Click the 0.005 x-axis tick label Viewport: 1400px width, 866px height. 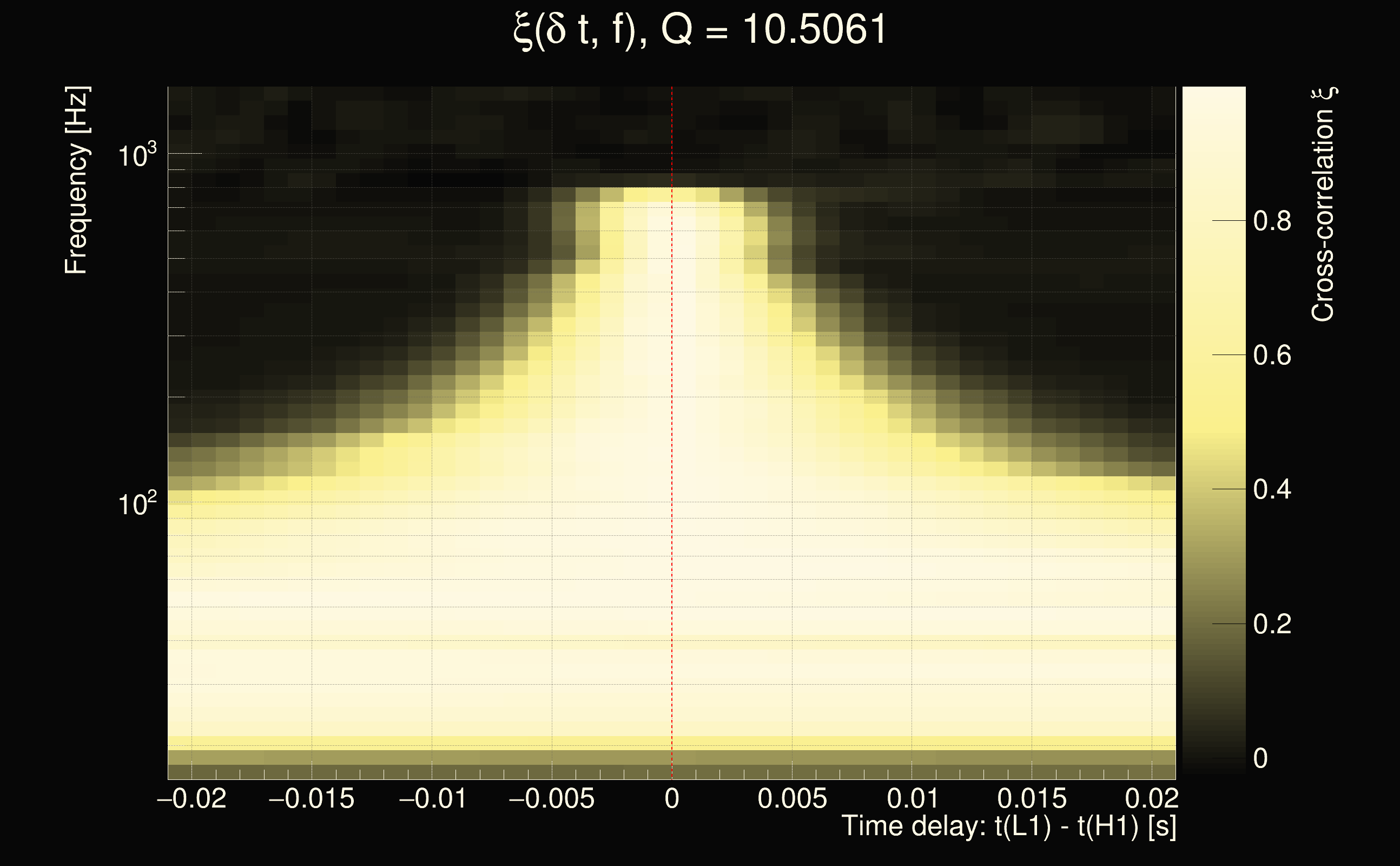(792, 798)
